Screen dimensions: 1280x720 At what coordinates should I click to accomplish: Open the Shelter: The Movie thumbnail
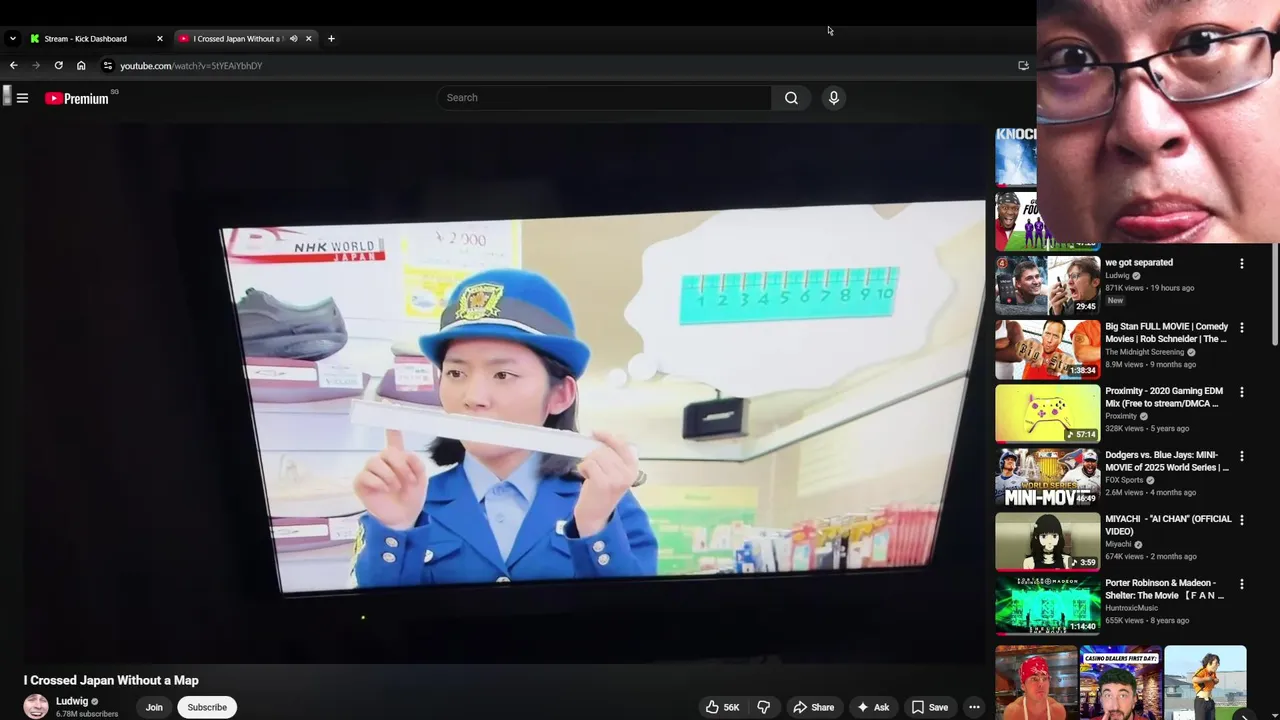click(1047, 605)
